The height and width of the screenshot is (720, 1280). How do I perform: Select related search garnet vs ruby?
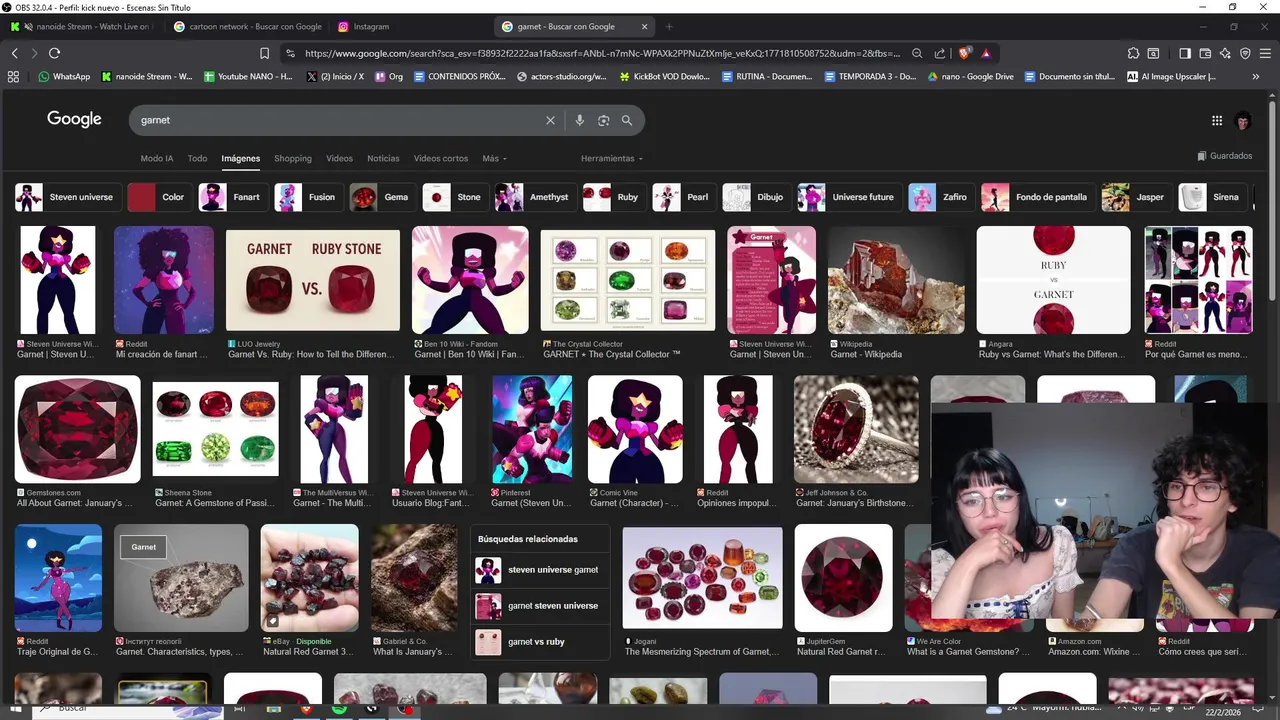pos(540,642)
